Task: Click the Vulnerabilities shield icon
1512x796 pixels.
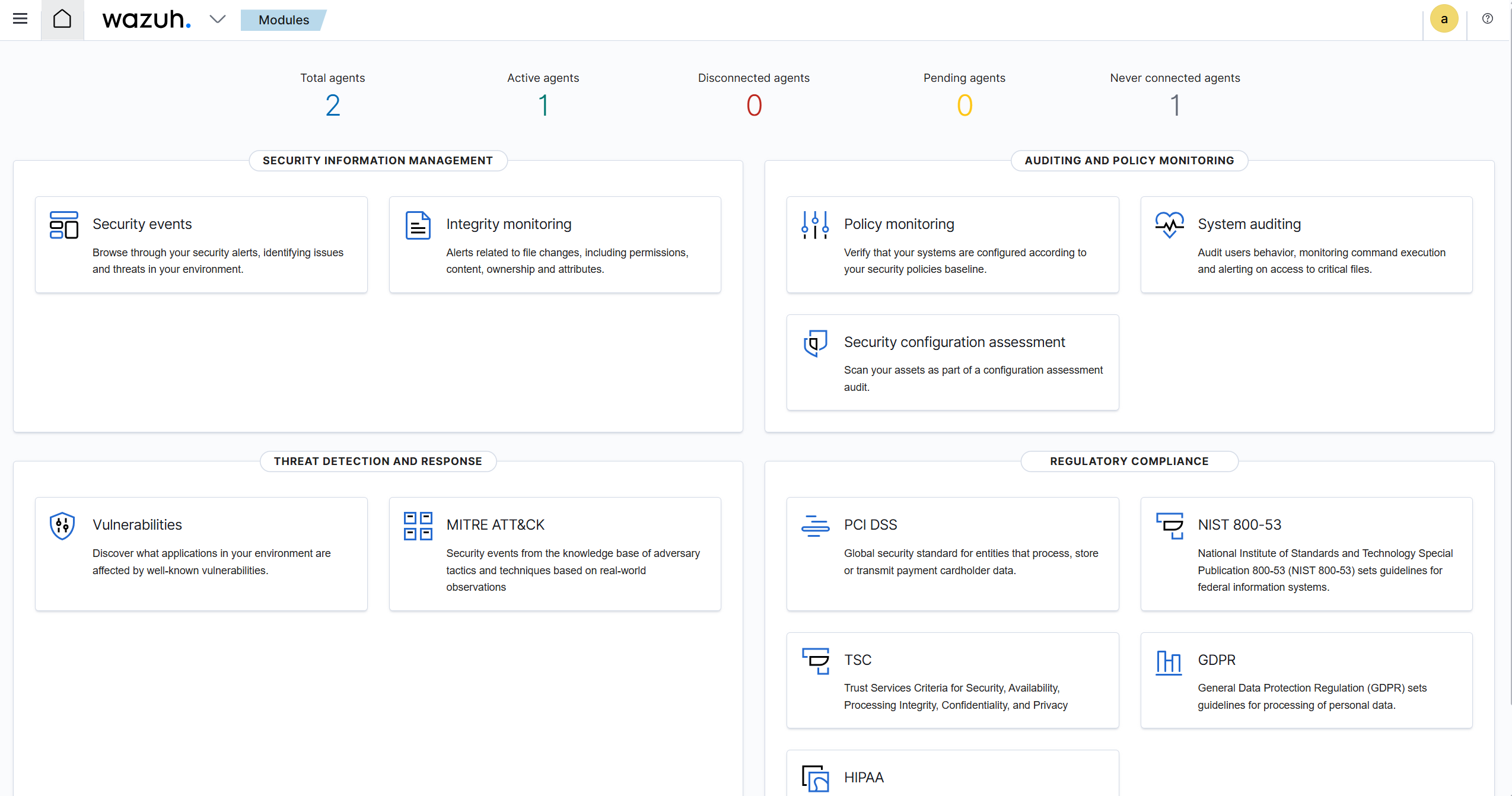Action: 62,526
